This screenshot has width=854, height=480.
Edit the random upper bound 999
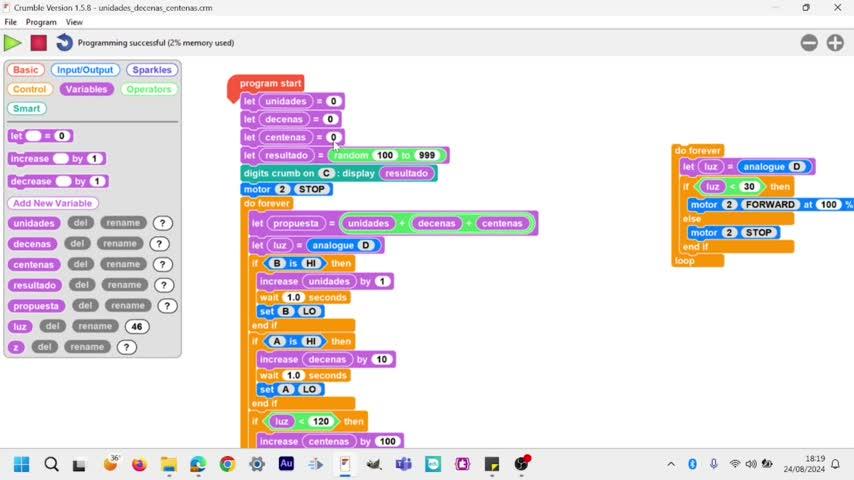tap(426, 155)
